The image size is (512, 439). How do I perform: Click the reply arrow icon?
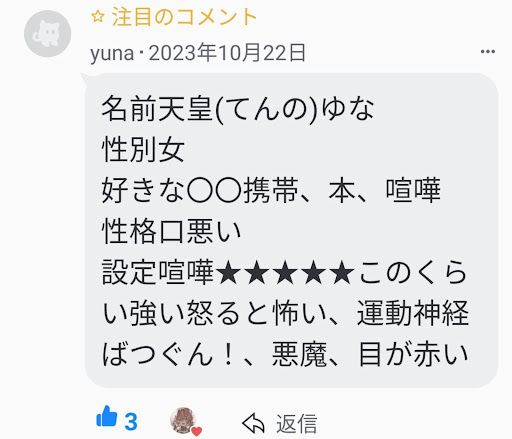point(253,423)
